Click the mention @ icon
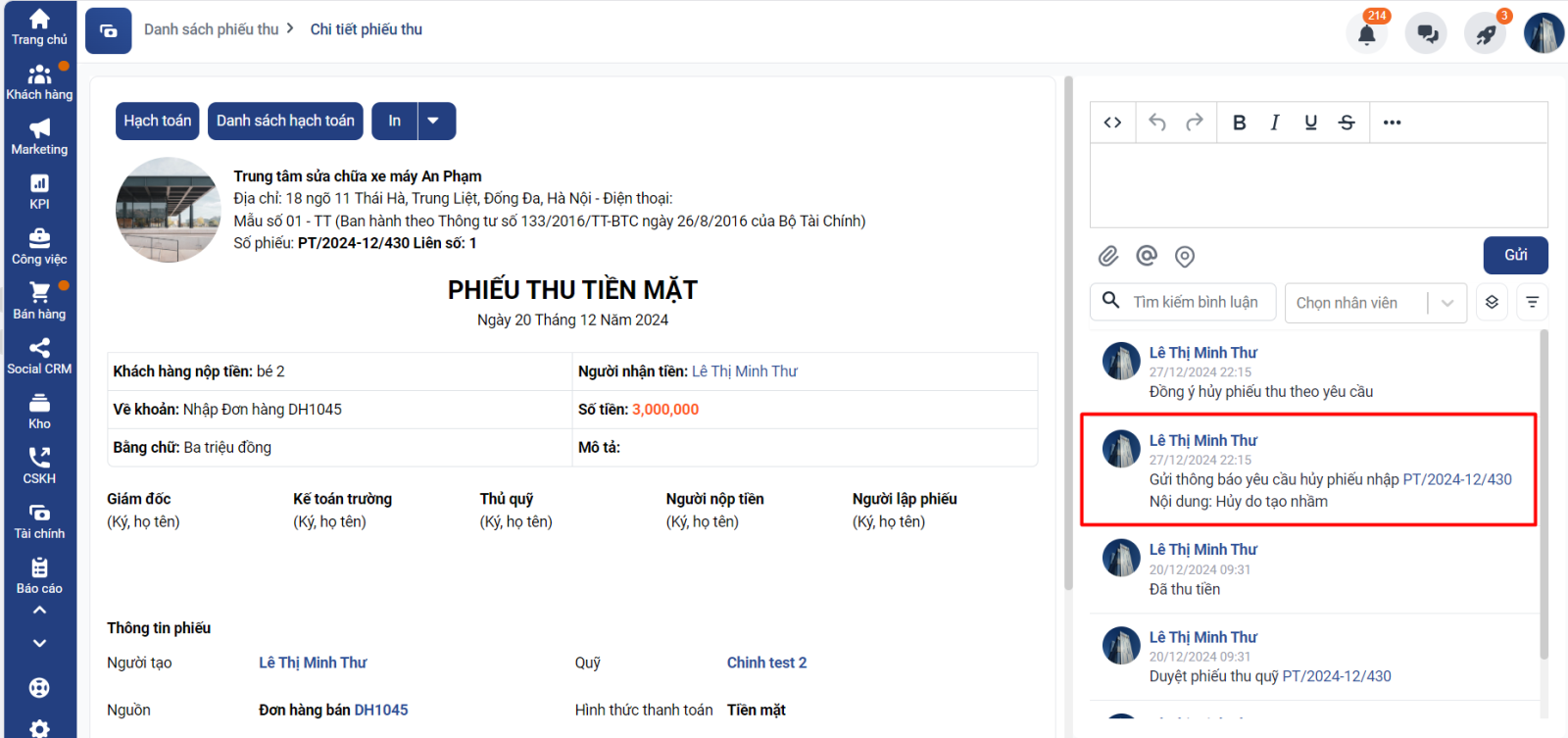Image resolution: width=1568 pixels, height=738 pixels. (1147, 256)
